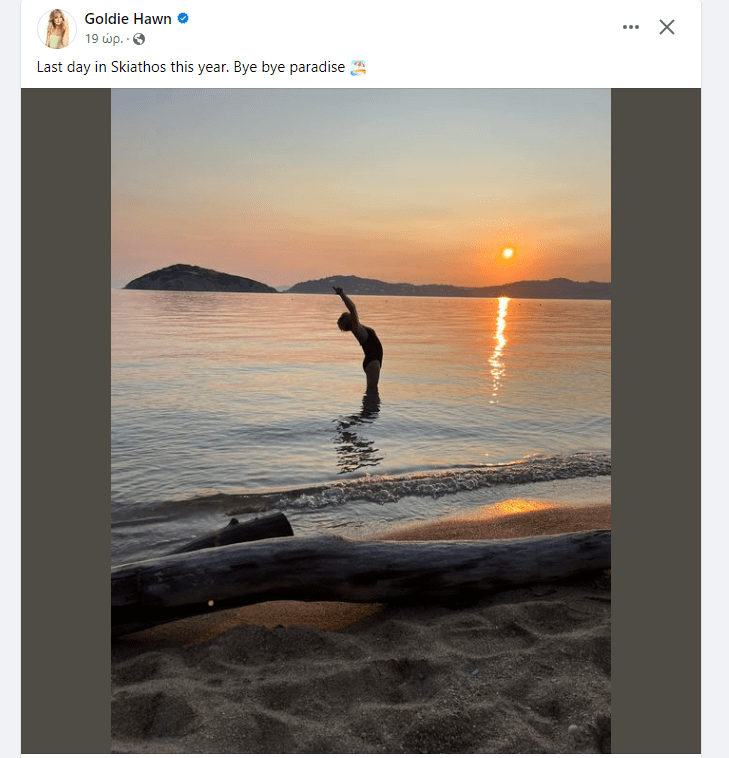Click the right gray margin beside photo
This screenshot has width=729, height=758.
[655, 420]
